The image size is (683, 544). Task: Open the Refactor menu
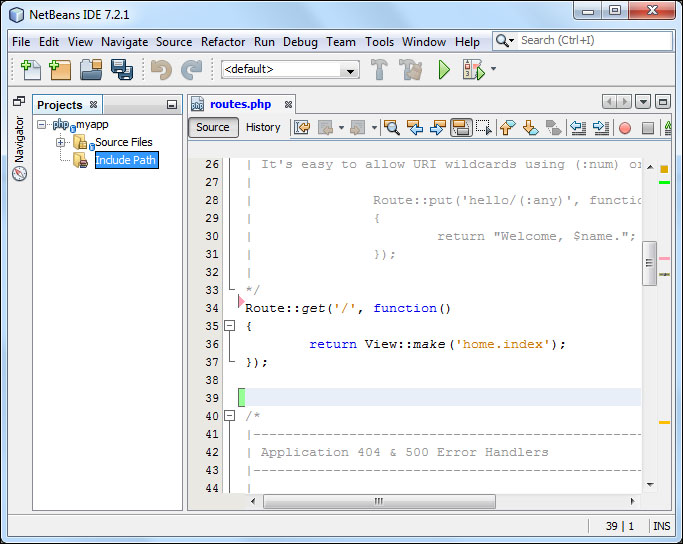[223, 42]
